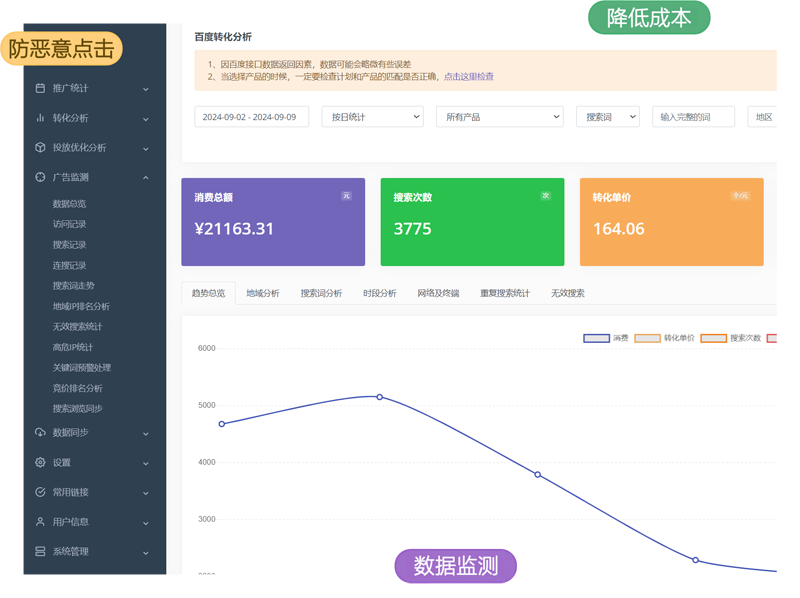This screenshot has width=800, height=598.
Task: Click the 数据同步 cloud download icon
Action: 40,433
